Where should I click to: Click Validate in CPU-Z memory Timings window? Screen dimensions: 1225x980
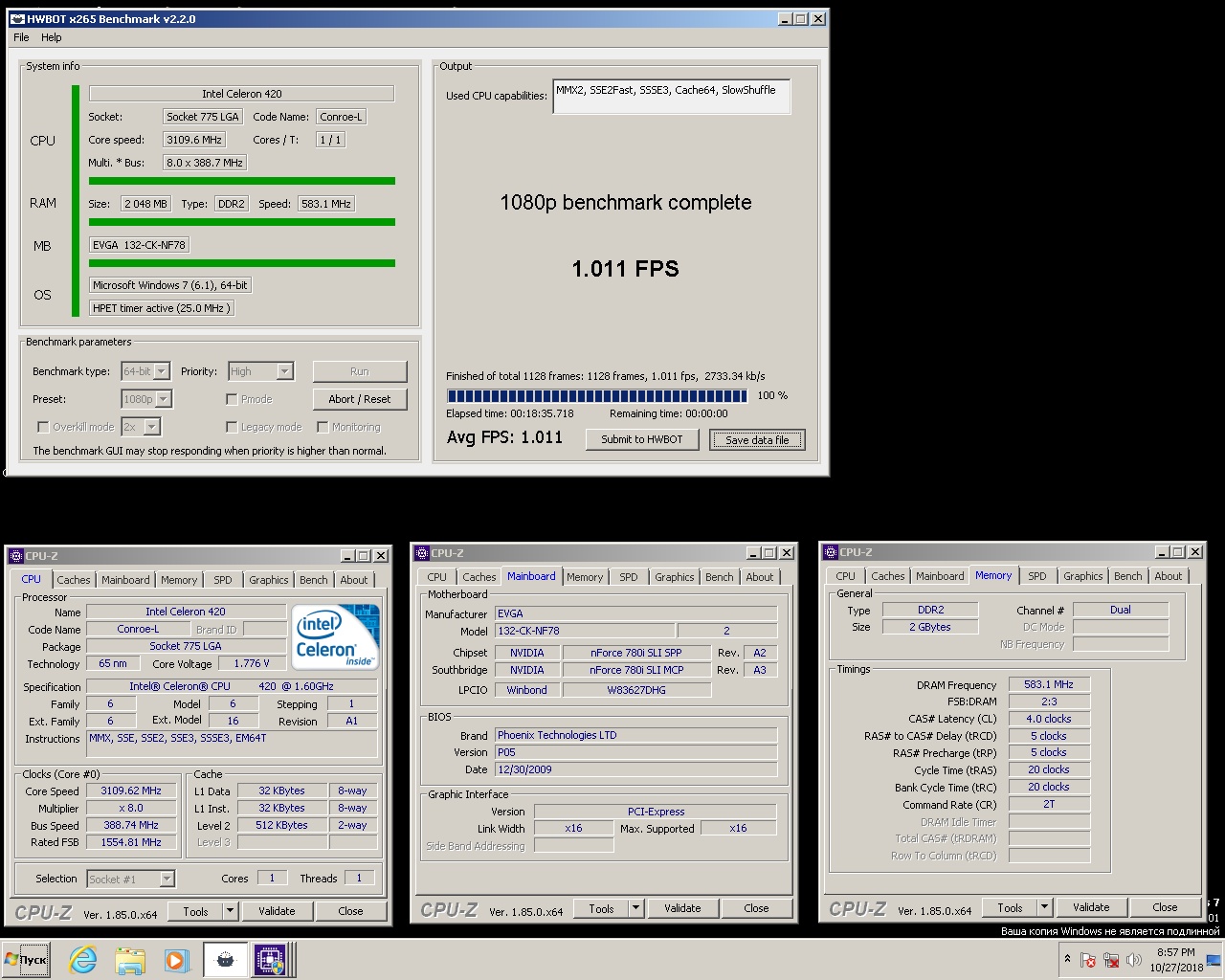pos(1091,907)
